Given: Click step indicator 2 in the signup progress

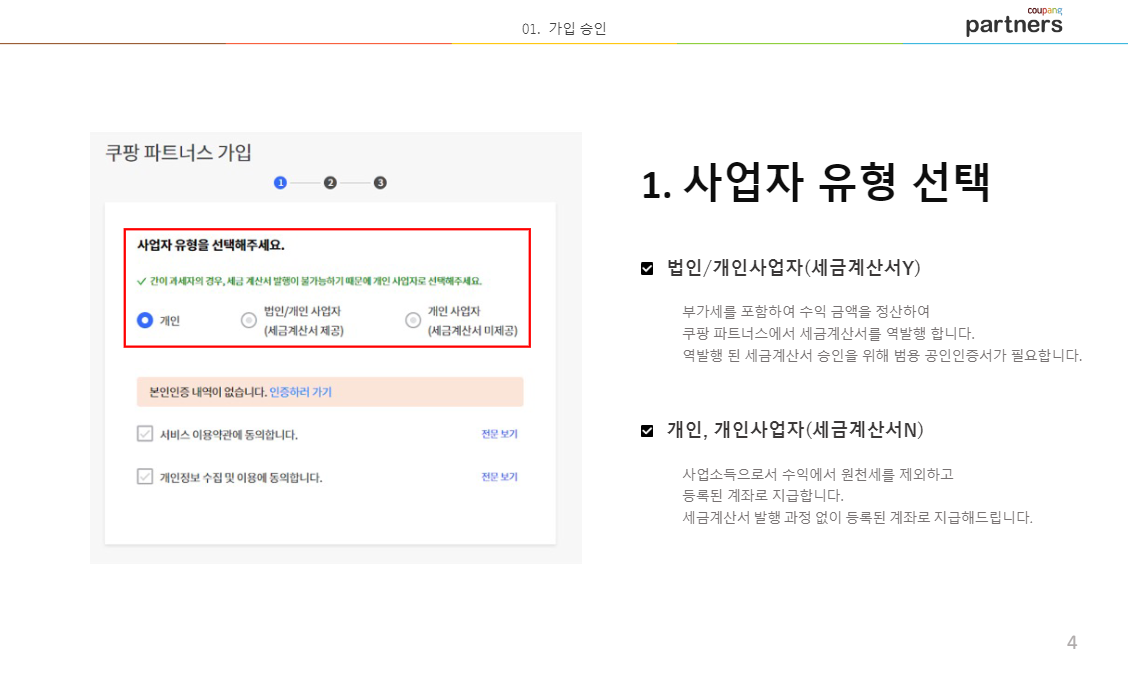Looking at the screenshot, I should [328, 181].
